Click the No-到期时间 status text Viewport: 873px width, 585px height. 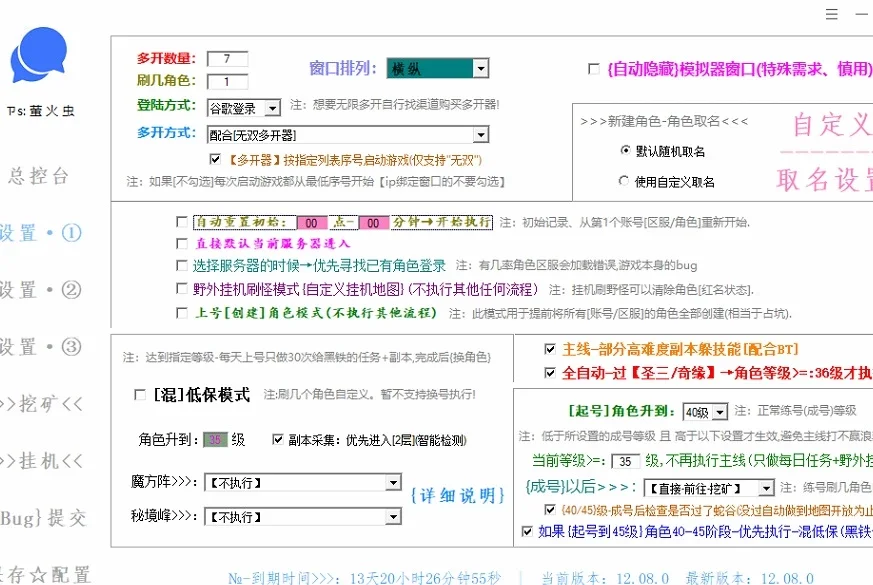click(x=365, y=578)
